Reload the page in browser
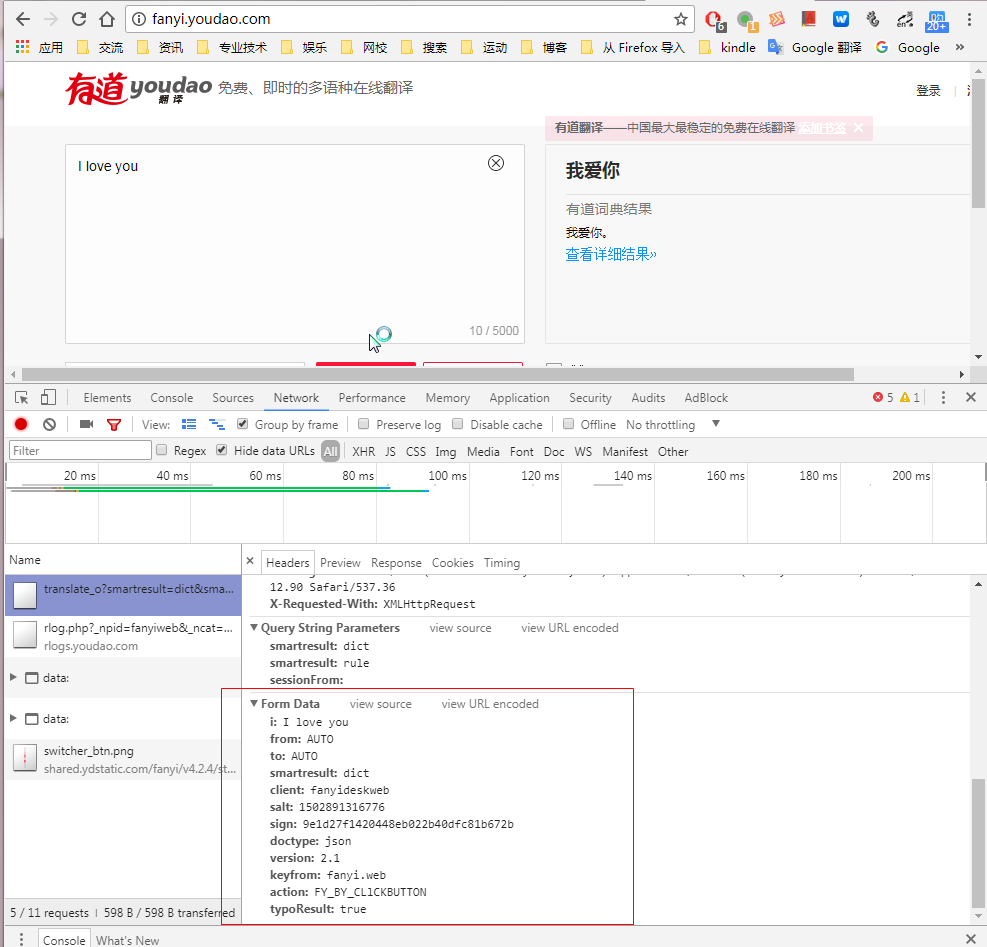This screenshot has width=987, height=947. (x=79, y=19)
